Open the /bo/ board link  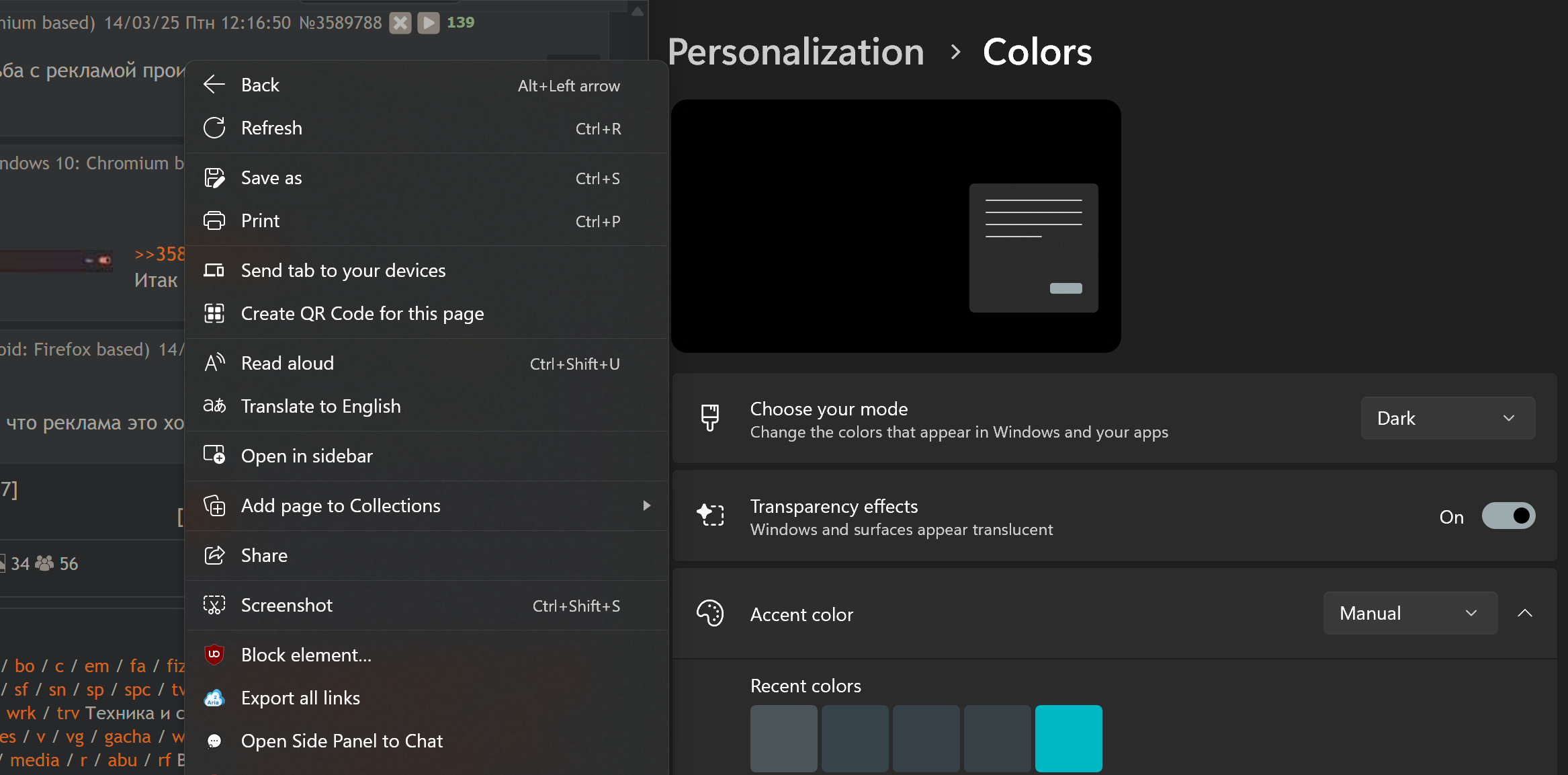point(25,665)
